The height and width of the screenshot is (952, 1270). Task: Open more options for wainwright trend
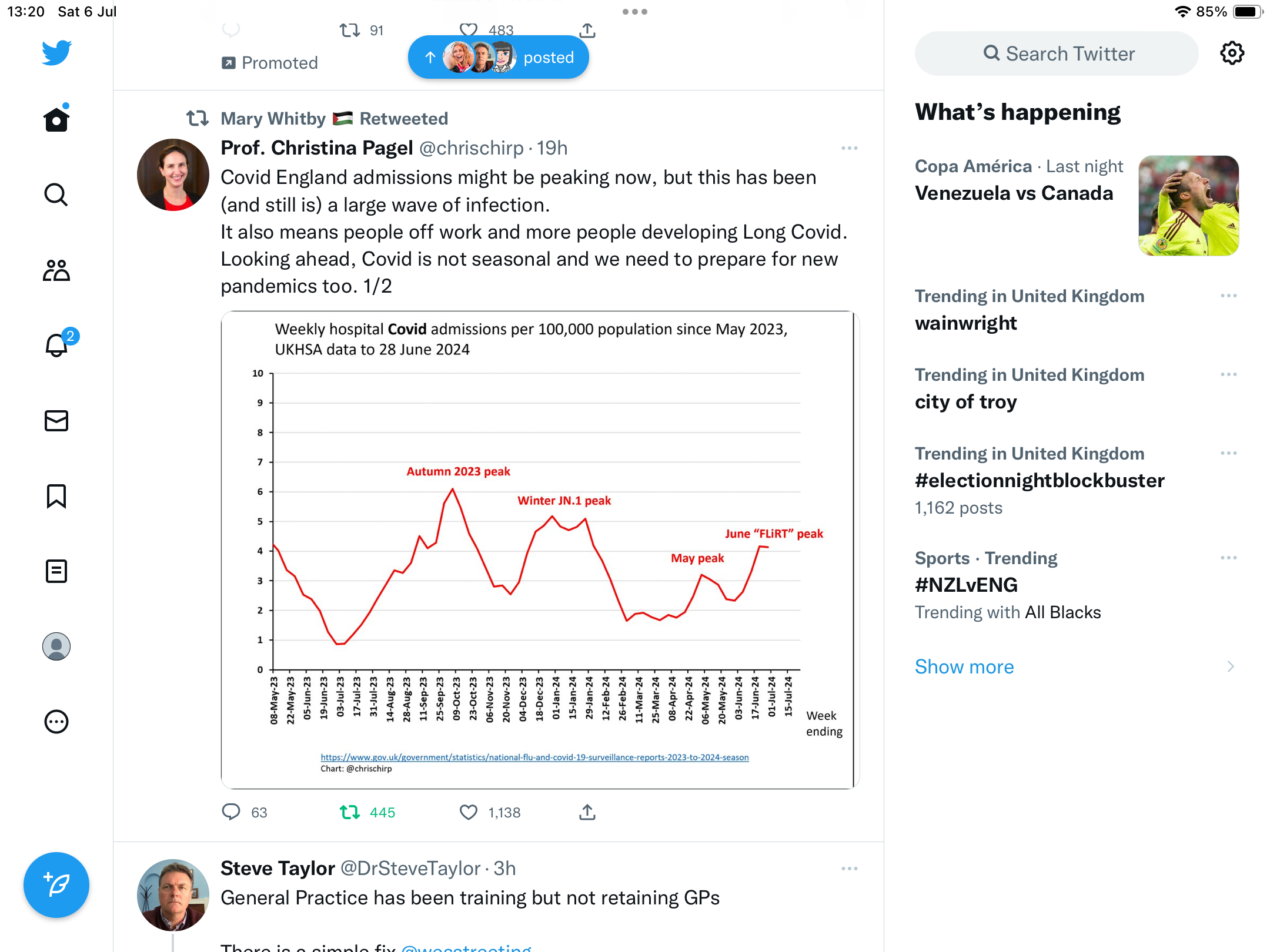click(x=1228, y=296)
